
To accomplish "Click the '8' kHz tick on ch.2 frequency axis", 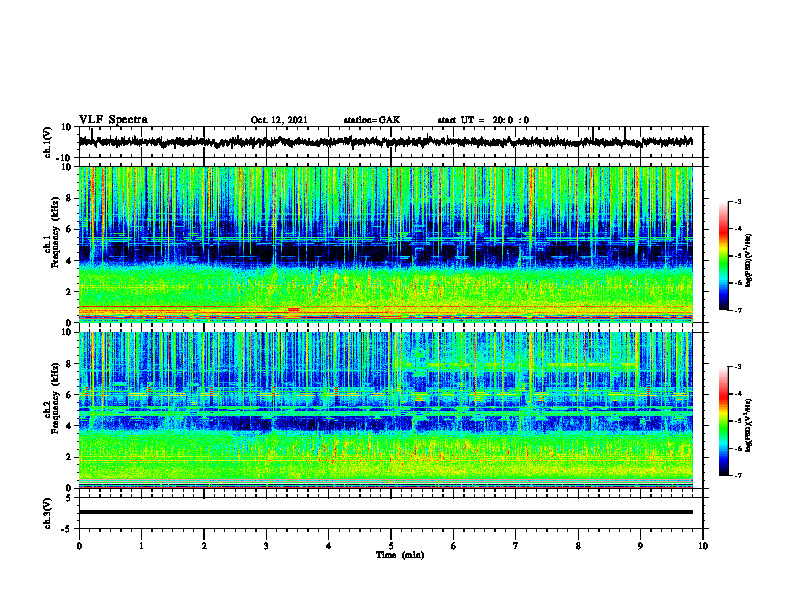I will 70,364.
